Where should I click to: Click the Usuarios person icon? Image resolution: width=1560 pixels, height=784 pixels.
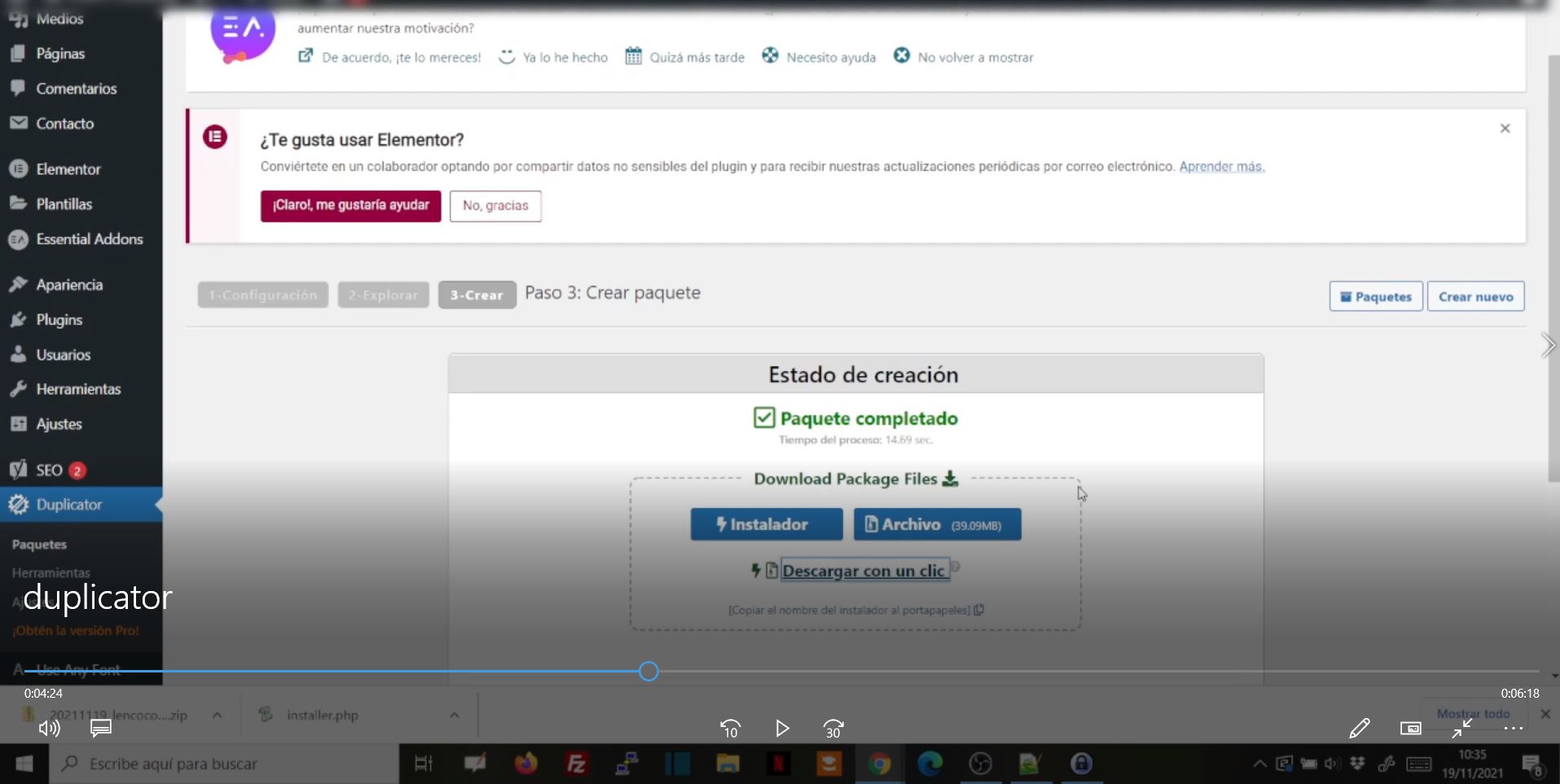18,354
